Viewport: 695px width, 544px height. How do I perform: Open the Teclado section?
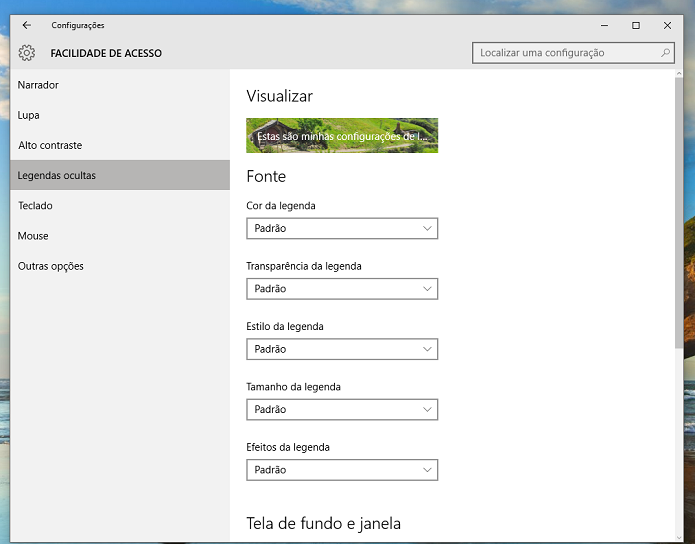click(120, 205)
